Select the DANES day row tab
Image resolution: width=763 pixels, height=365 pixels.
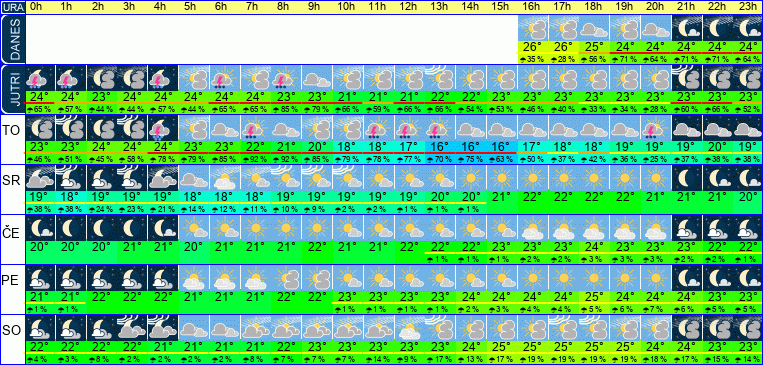coord(12,39)
